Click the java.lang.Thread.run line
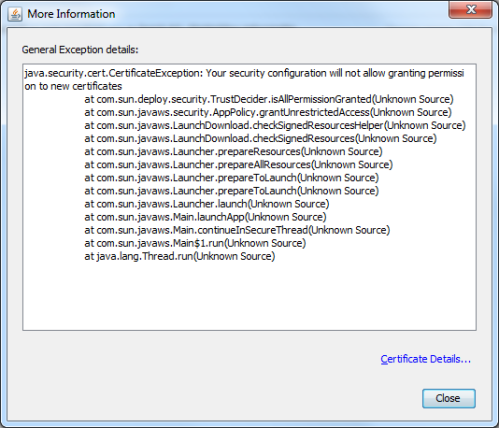The height and width of the screenshot is (428, 499). [179, 256]
